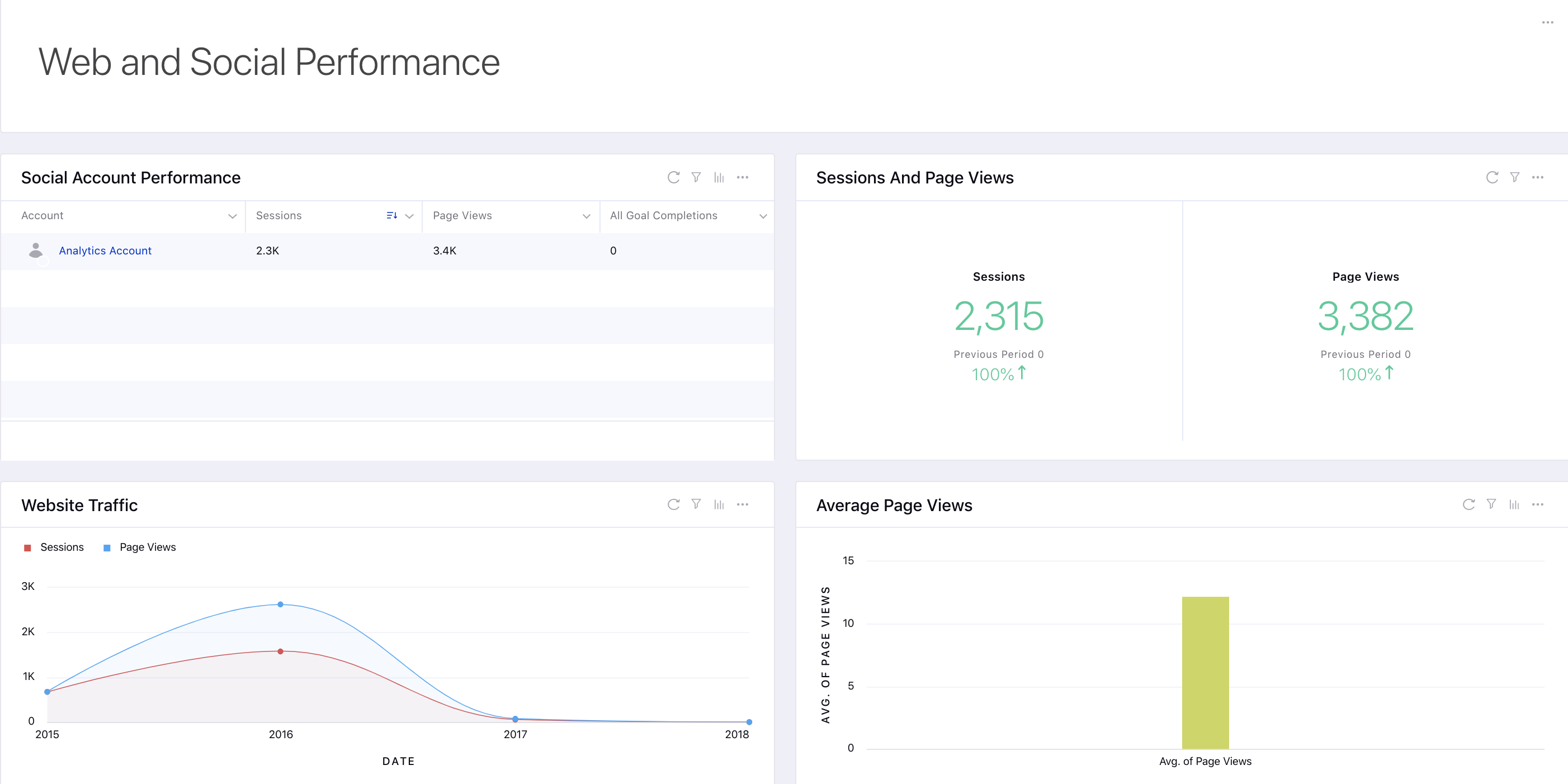Click the 2,315 Sessions value
This screenshot has height=784, width=1568.
[998, 317]
